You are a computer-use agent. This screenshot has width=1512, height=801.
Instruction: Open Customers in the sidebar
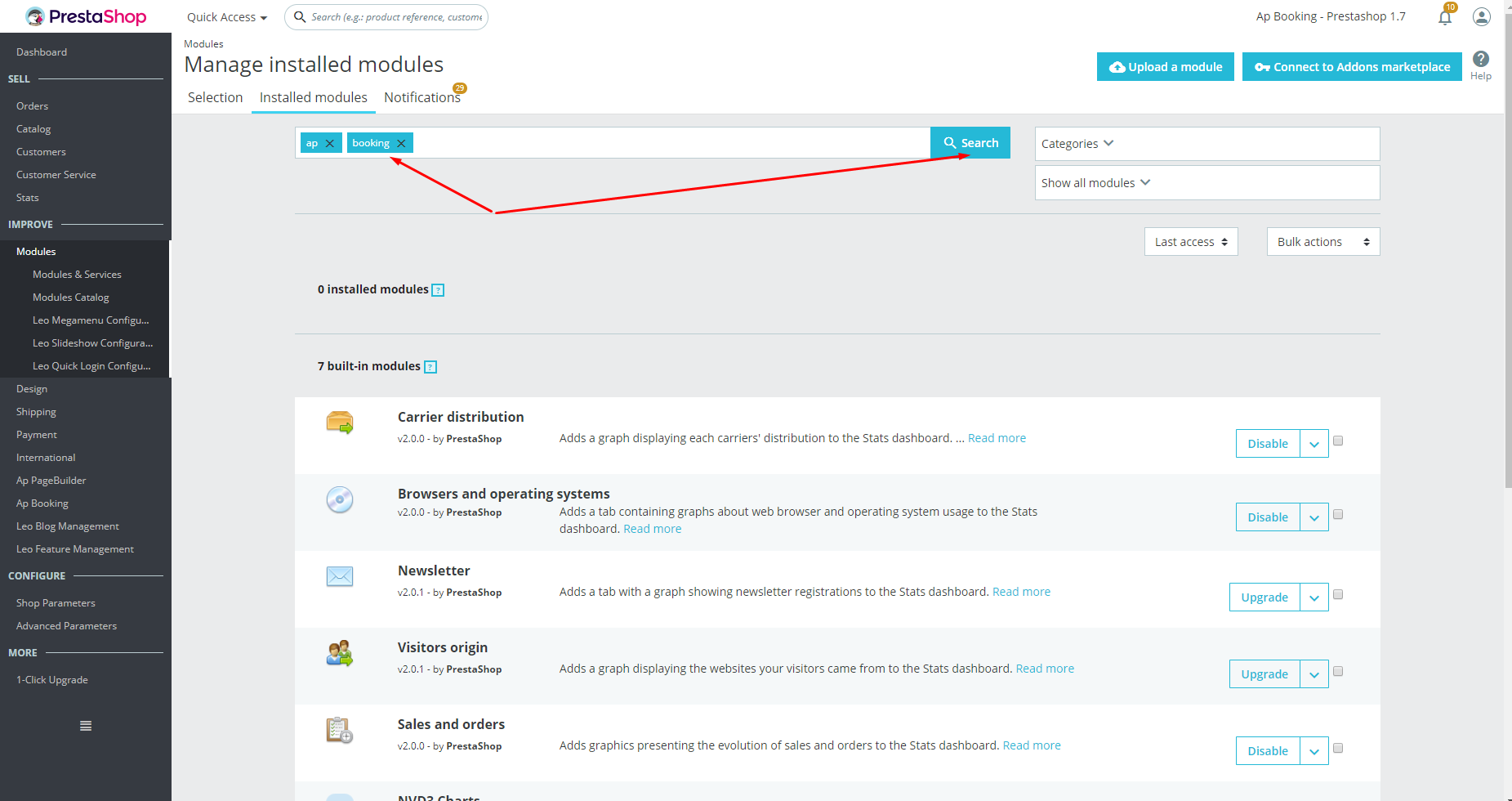[41, 152]
